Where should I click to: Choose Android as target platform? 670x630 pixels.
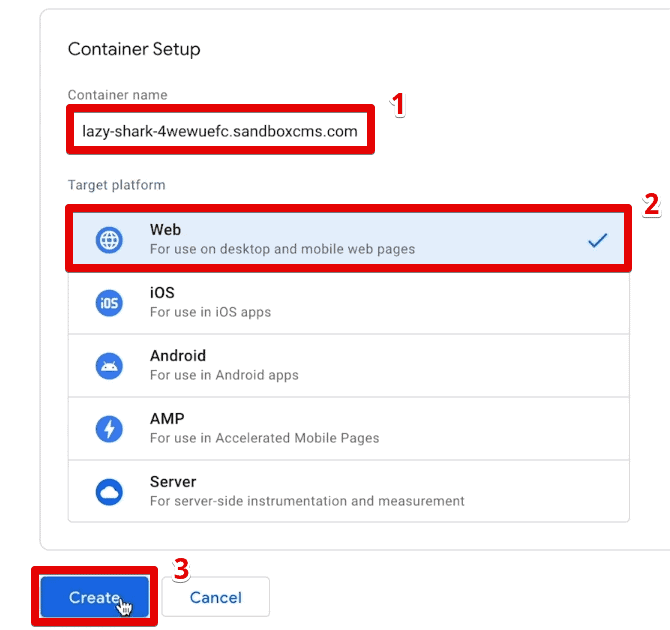(348, 366)
